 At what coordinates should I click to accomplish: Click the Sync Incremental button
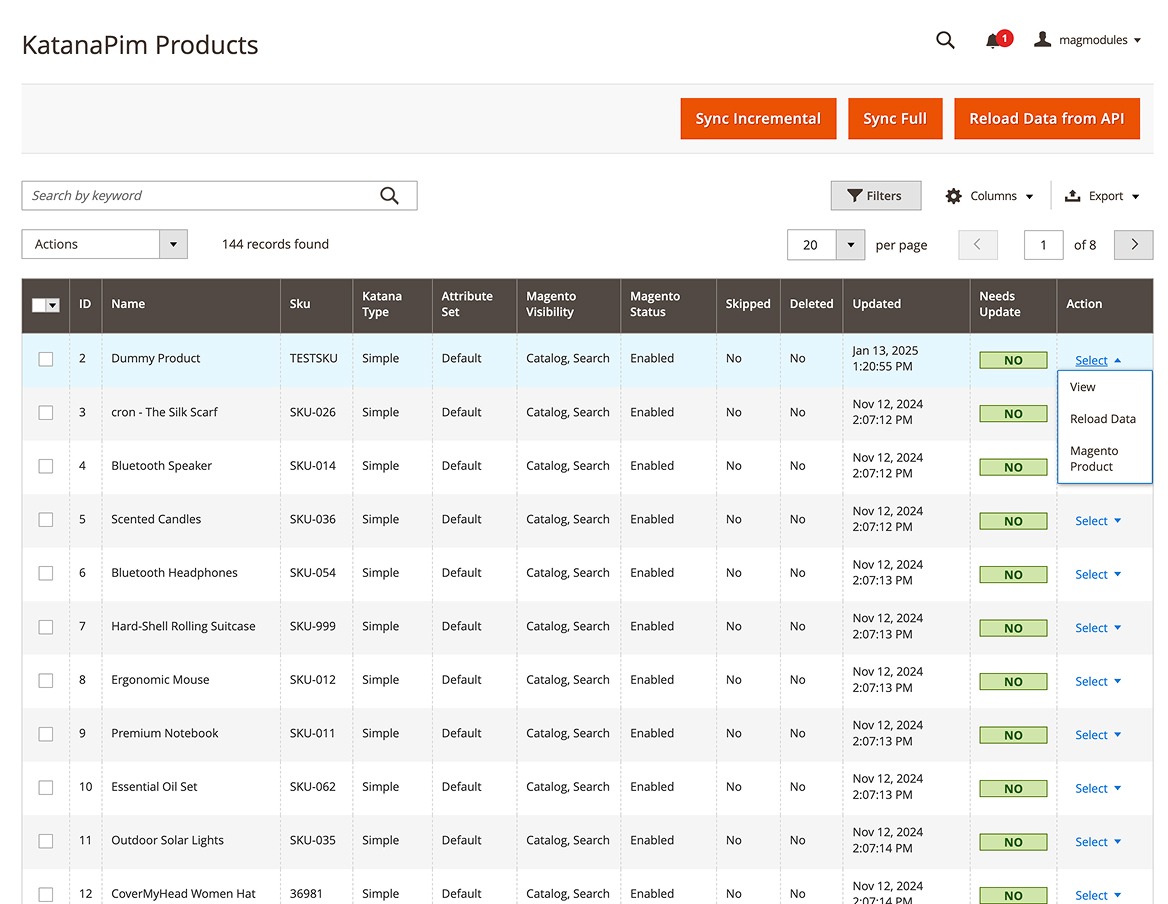(758, 118)
